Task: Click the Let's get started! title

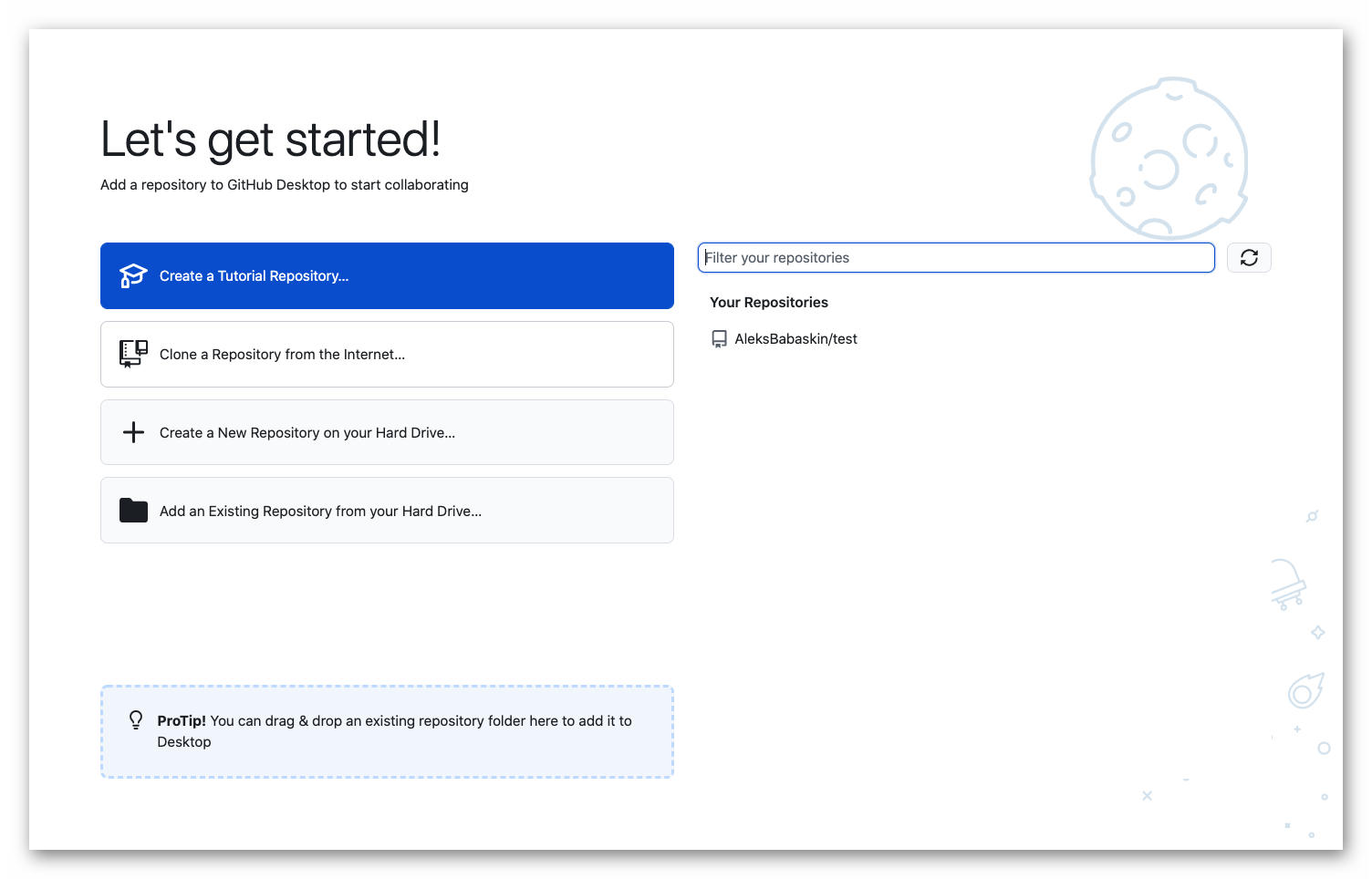Action: point(271,140)
